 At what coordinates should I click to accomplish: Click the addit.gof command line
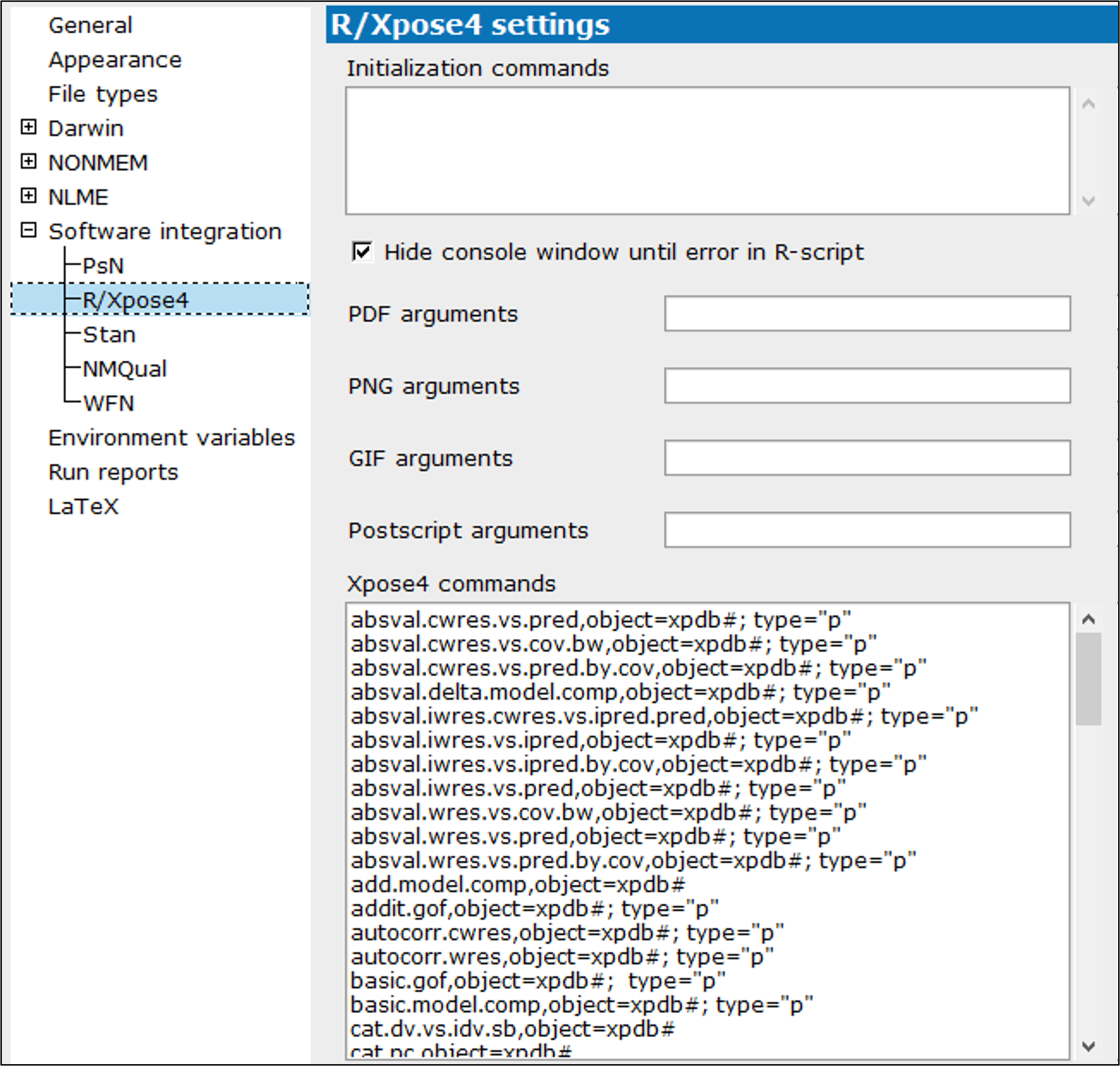pyautogui.click(x=535, y=909)
